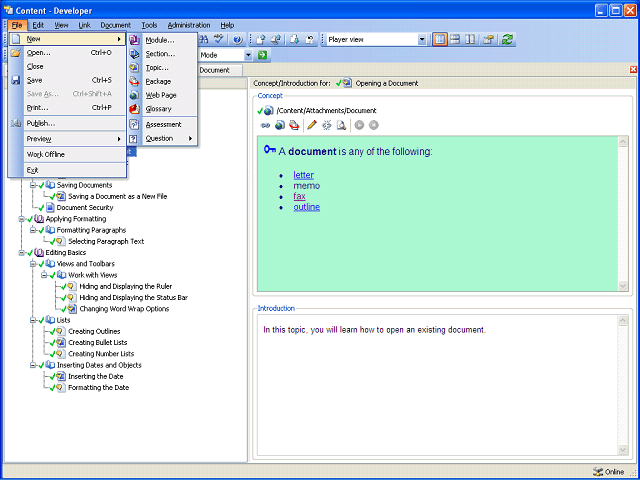Screen dimensions: 640x480
Task: Toggle the two-column split layout button
Action: pos(470,40)
